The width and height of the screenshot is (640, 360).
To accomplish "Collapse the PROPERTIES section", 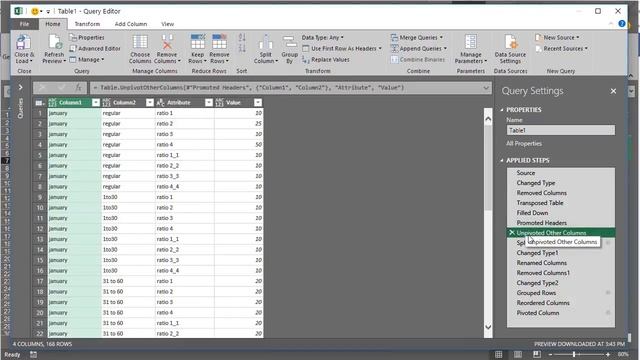I will coord(502,110).
